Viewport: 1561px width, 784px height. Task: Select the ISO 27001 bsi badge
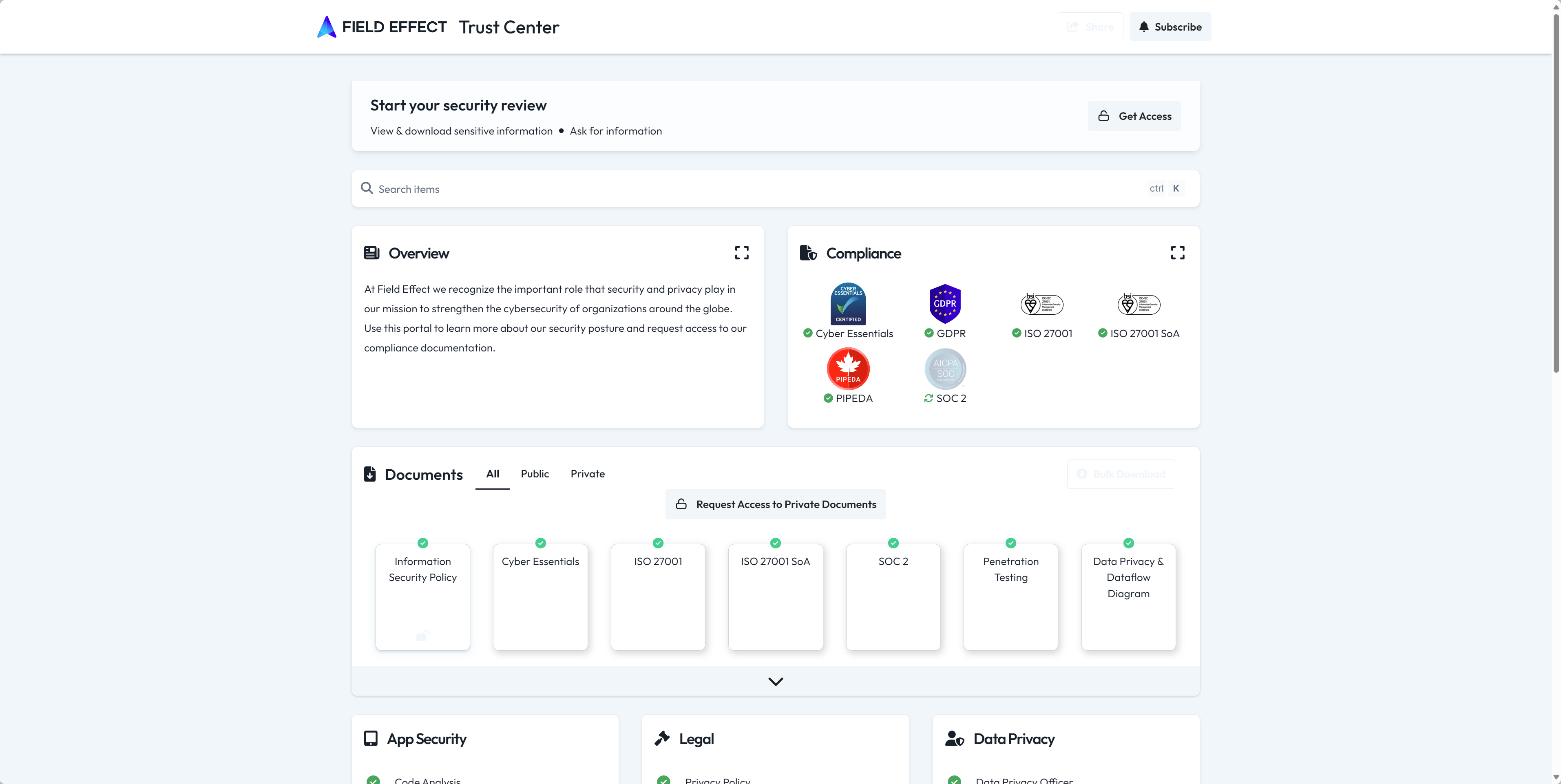click(1041, 304)
